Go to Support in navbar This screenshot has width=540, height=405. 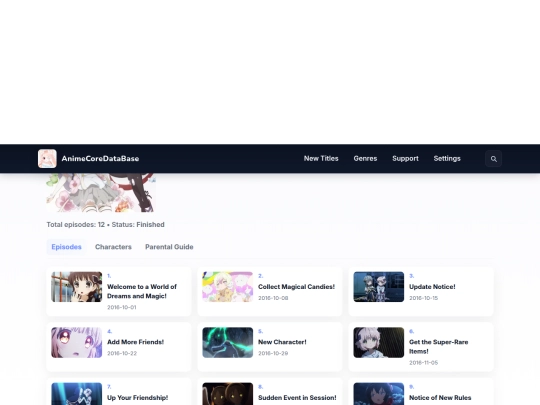pyautogui.click(x=405, y=158)
